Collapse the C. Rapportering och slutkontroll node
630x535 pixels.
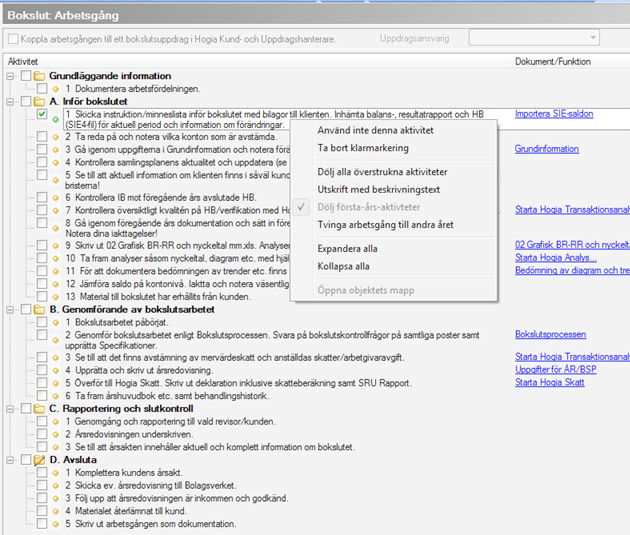click(x=10, y=409)
